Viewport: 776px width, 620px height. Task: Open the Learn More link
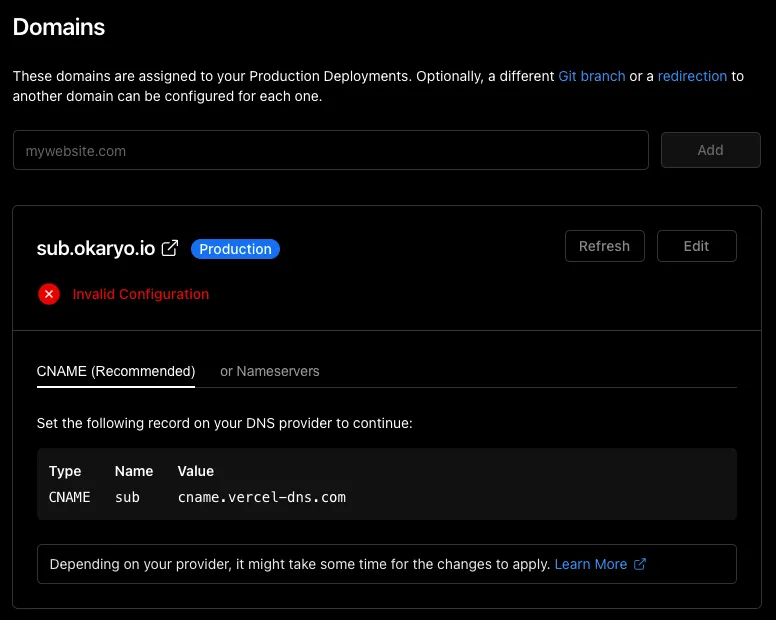[590, 564]
